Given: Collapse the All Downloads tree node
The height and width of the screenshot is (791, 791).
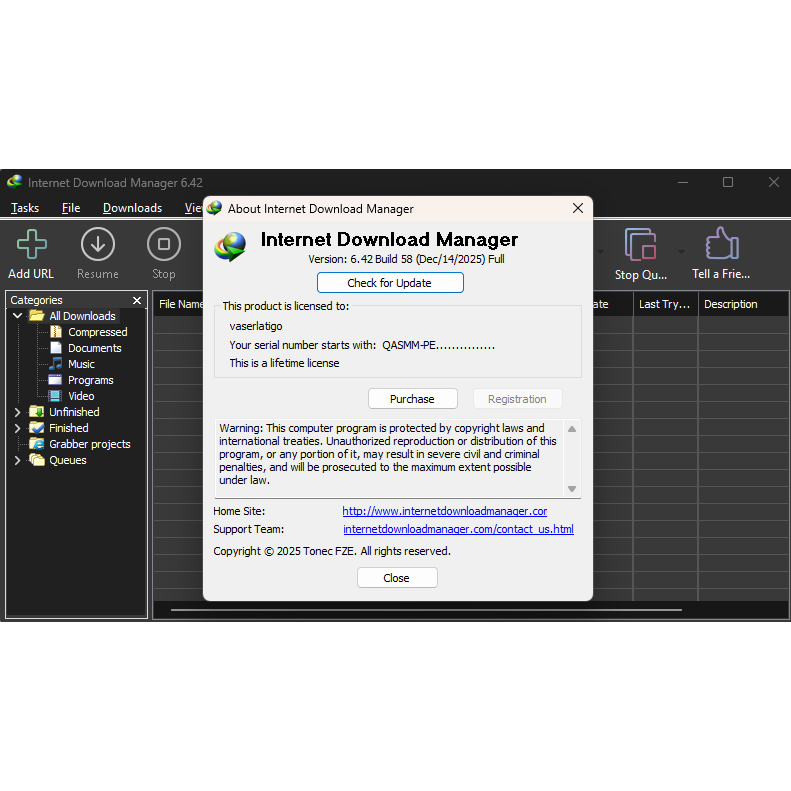Looking at the screenshot, I should pos(17,316).
